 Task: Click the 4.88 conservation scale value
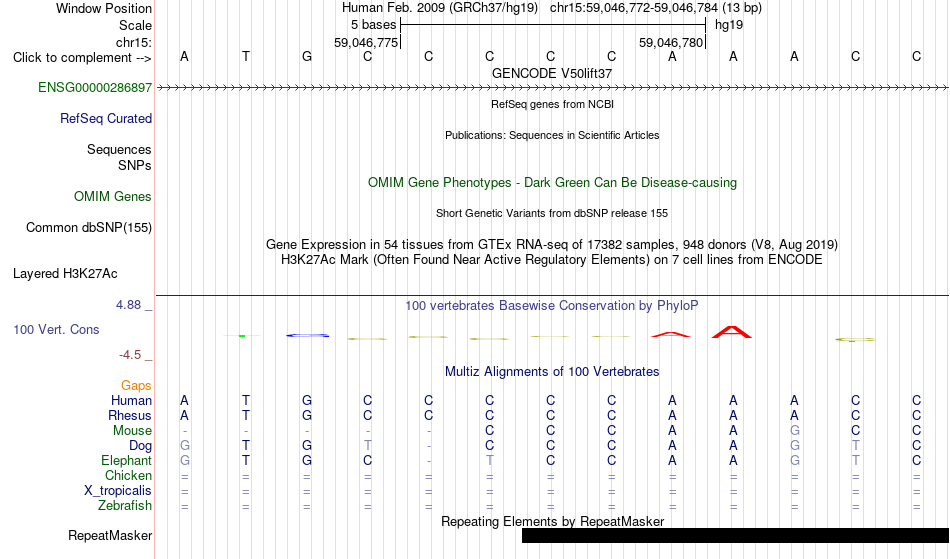[x=128, y=305]
